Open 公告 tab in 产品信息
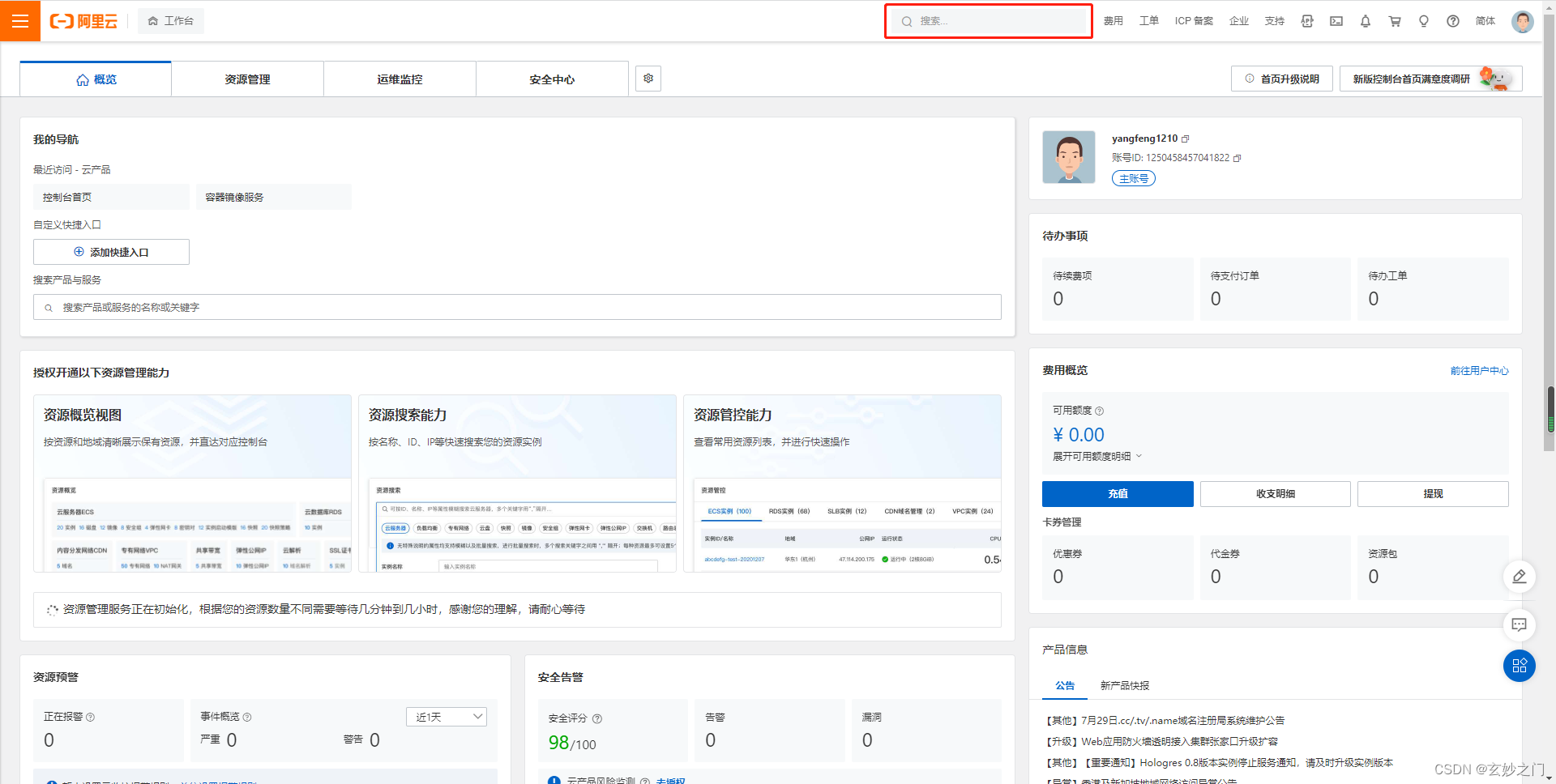Image resolution: width=1556 pixels, height=784 pixels. pyautogui.click(x=1065, y=685)
